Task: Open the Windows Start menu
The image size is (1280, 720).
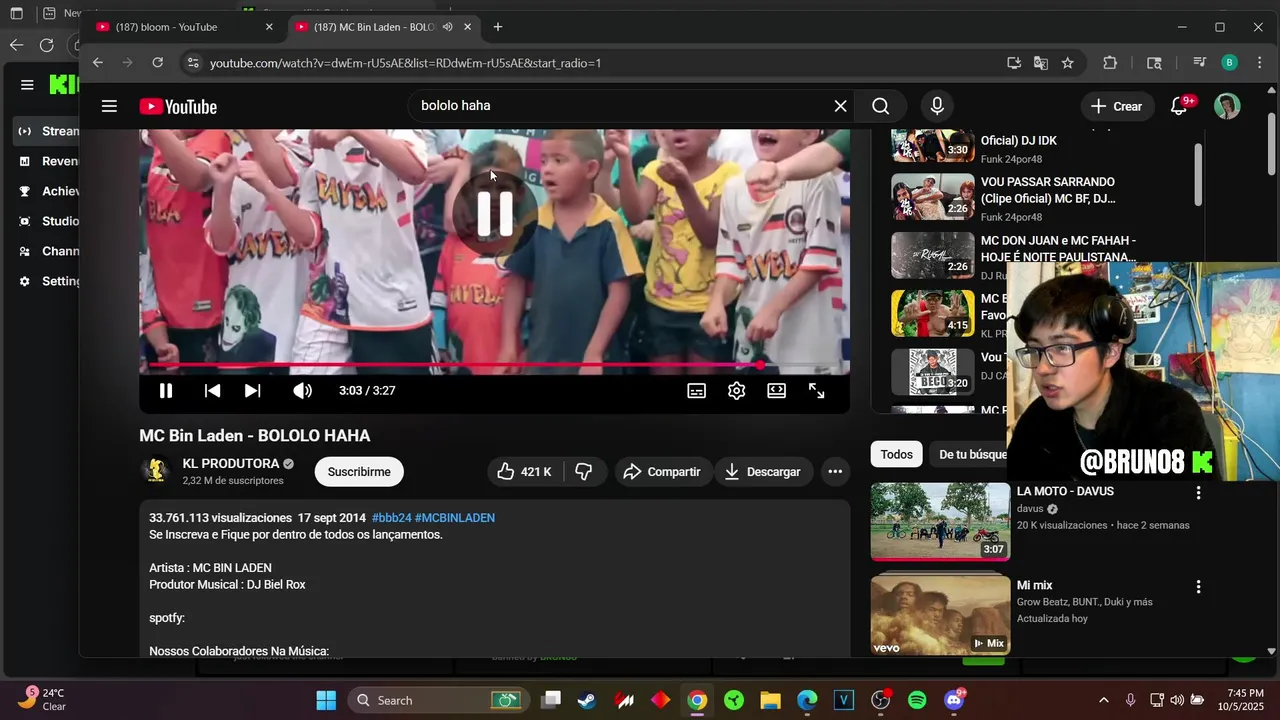Action: 326,700
